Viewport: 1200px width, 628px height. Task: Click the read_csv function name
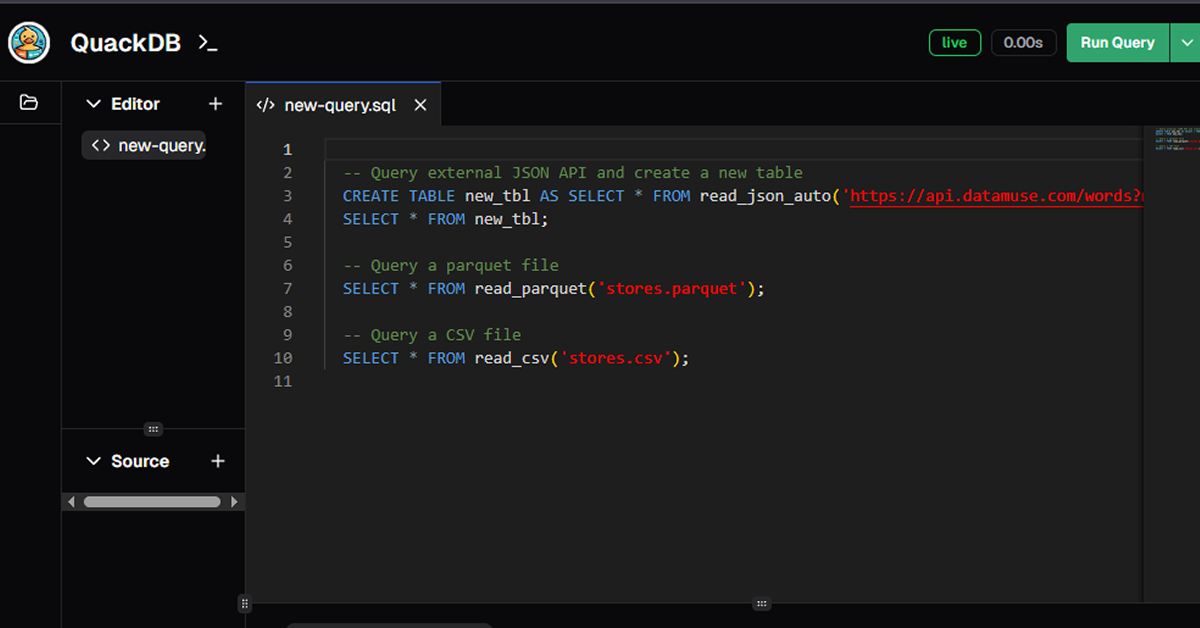point(512,358)
